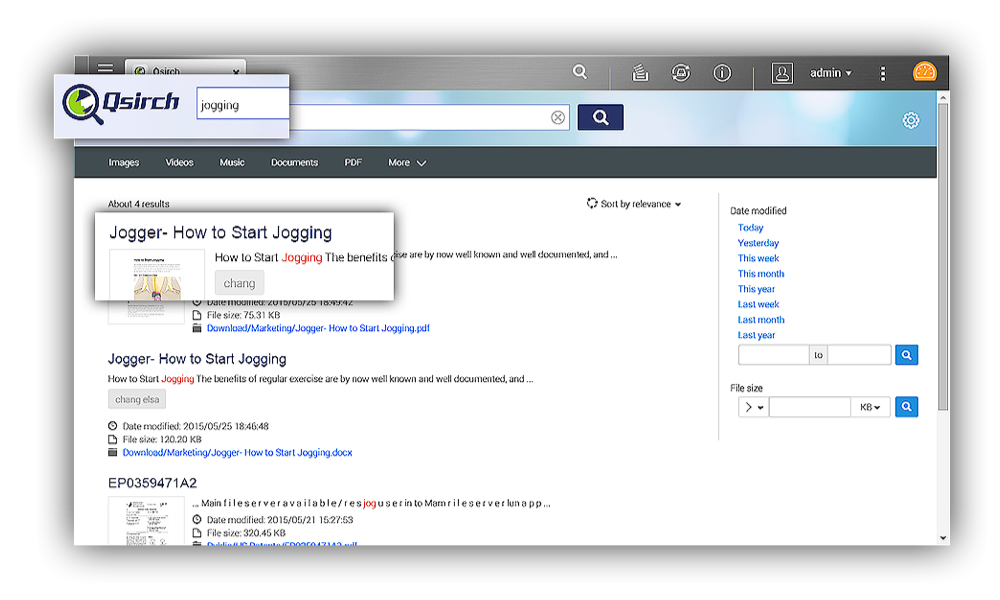Filter date modified to Last year

pos(756,335)
